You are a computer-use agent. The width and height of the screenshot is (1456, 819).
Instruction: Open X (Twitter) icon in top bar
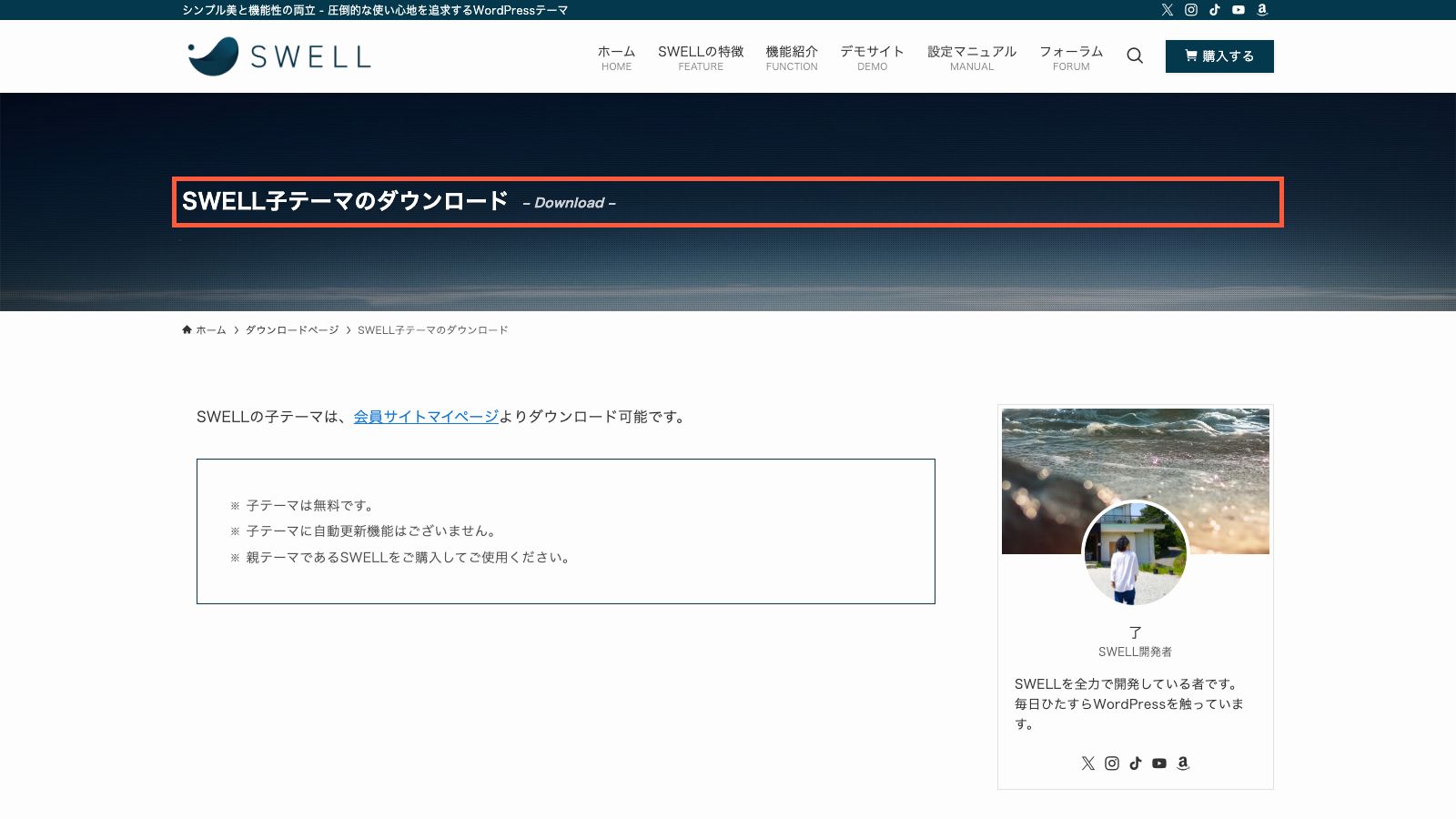(x=1168, y=10)
